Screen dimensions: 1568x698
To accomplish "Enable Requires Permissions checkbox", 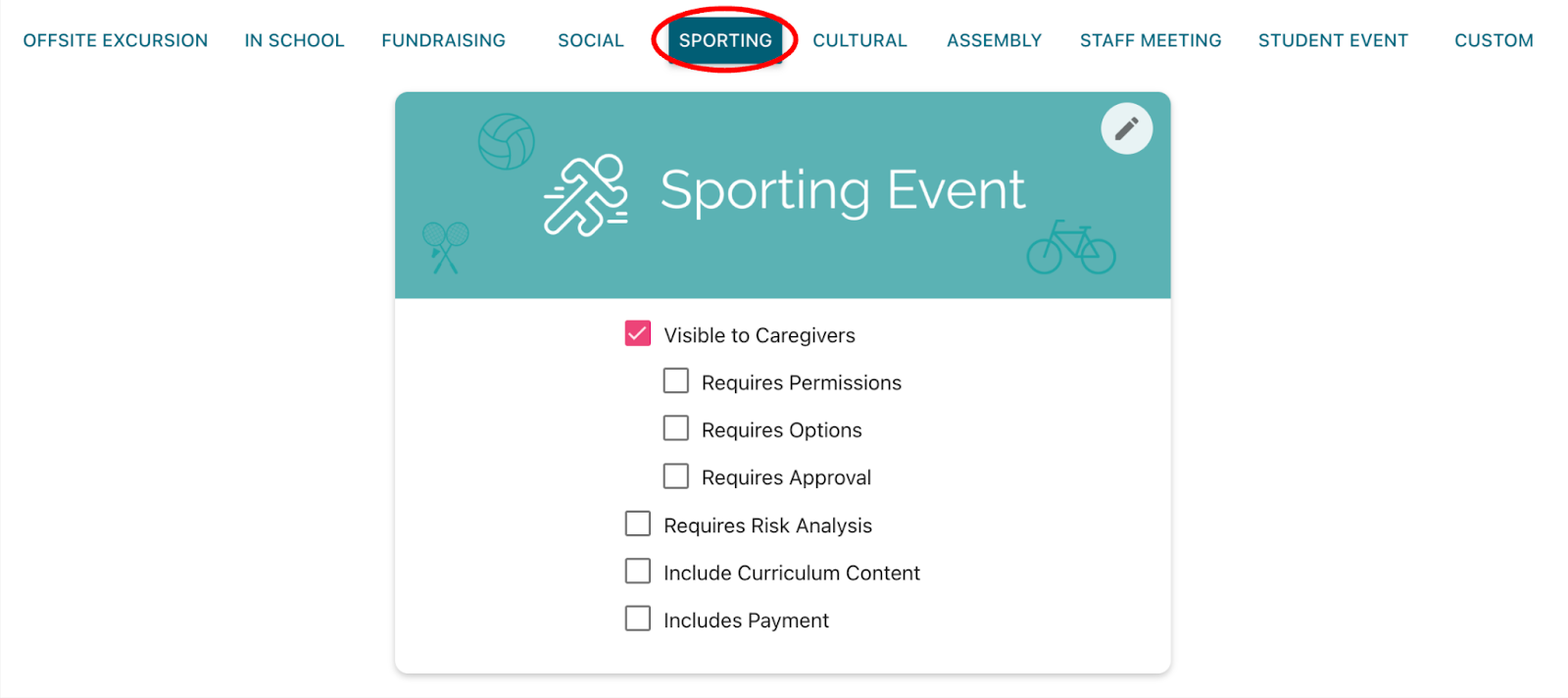I will point(676,380).
